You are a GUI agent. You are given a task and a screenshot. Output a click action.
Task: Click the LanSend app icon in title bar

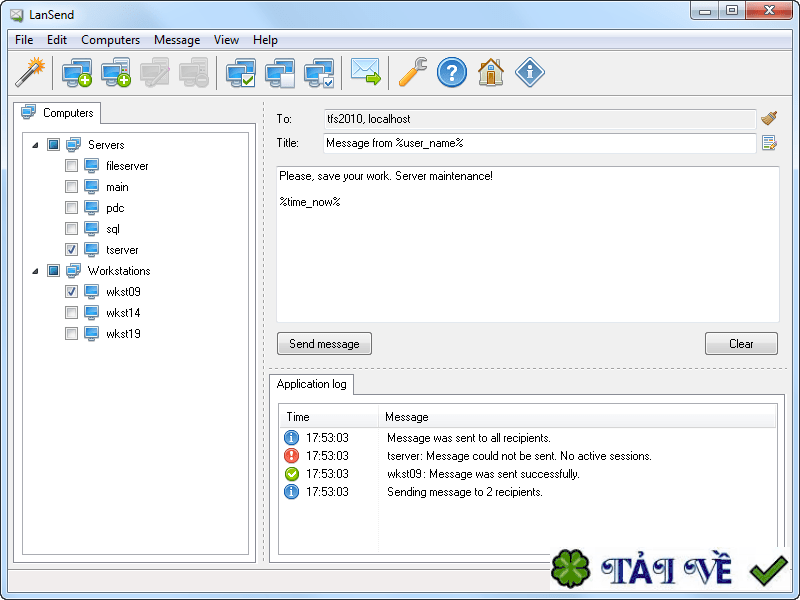click(x=16, y=15)
